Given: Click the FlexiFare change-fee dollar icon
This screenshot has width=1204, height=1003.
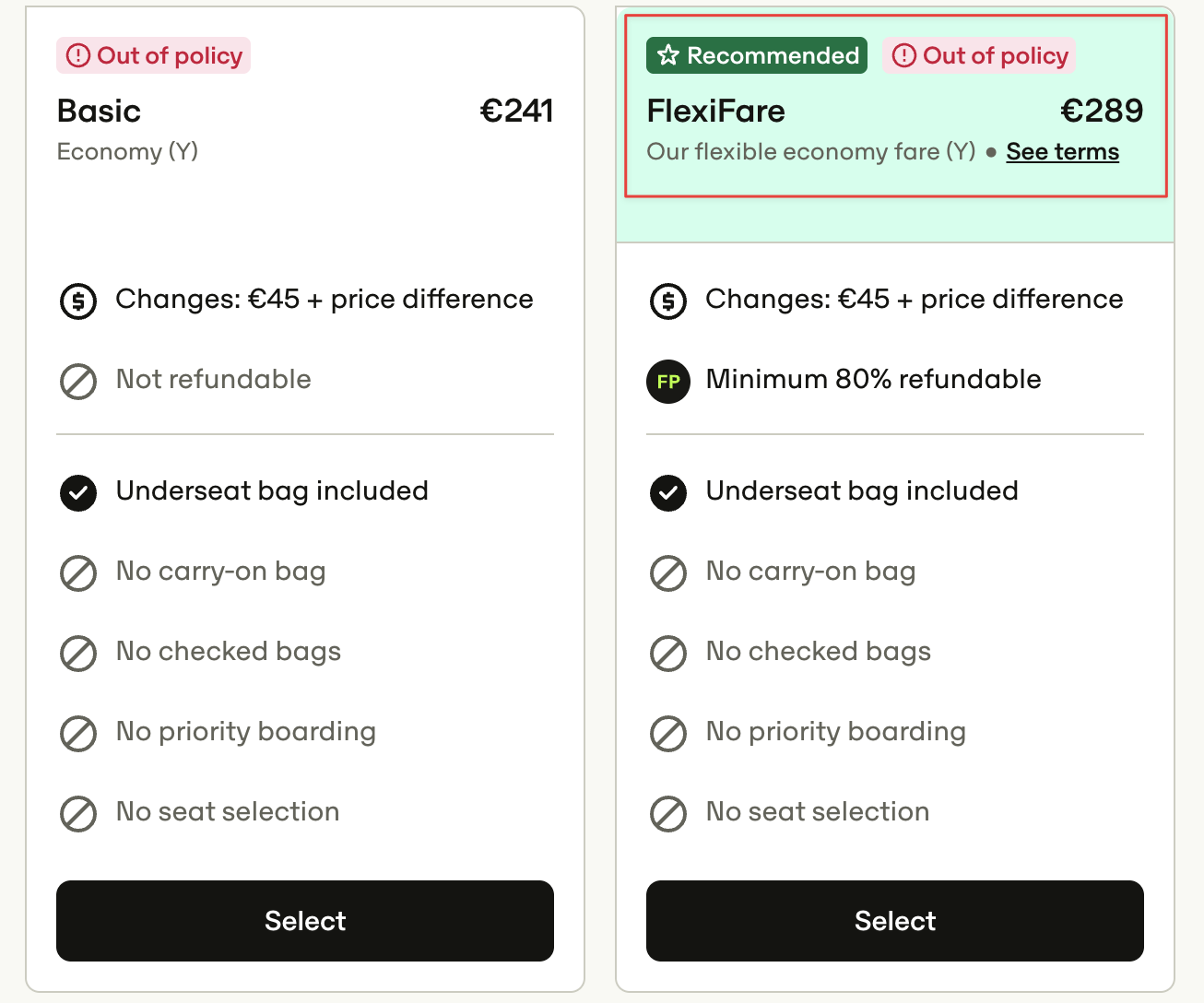Looking at the screenshot, I should point(668,301).
